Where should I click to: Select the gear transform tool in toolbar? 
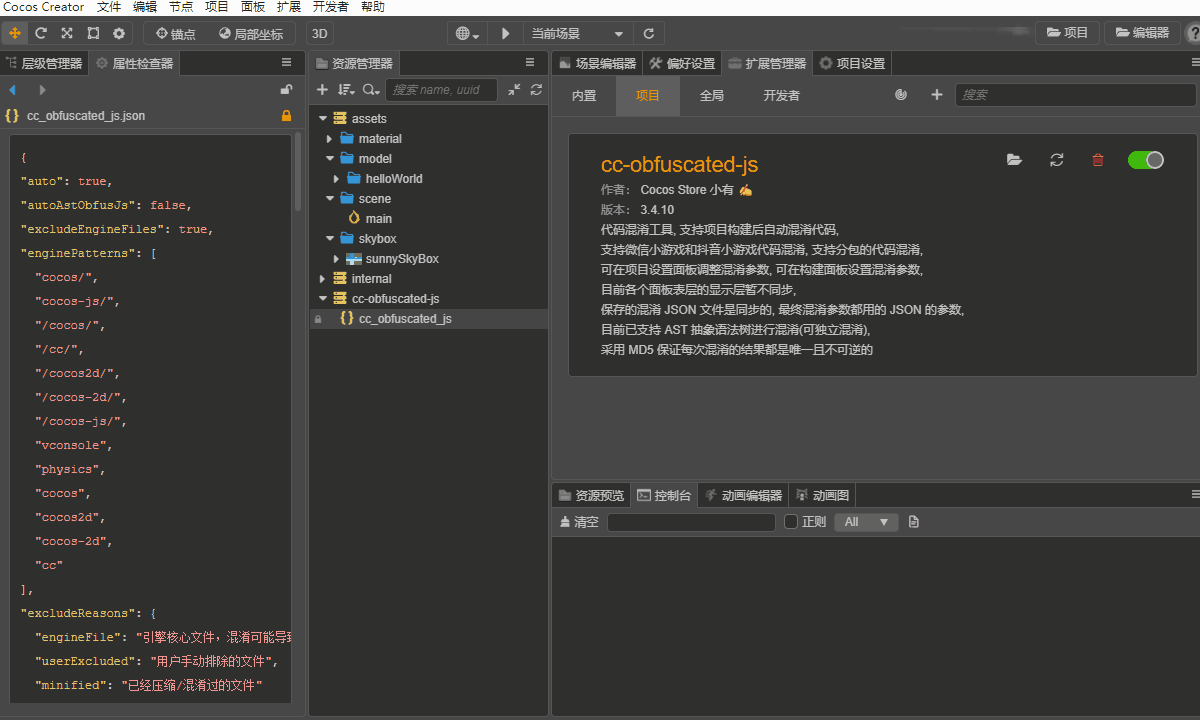coord(119,33)
